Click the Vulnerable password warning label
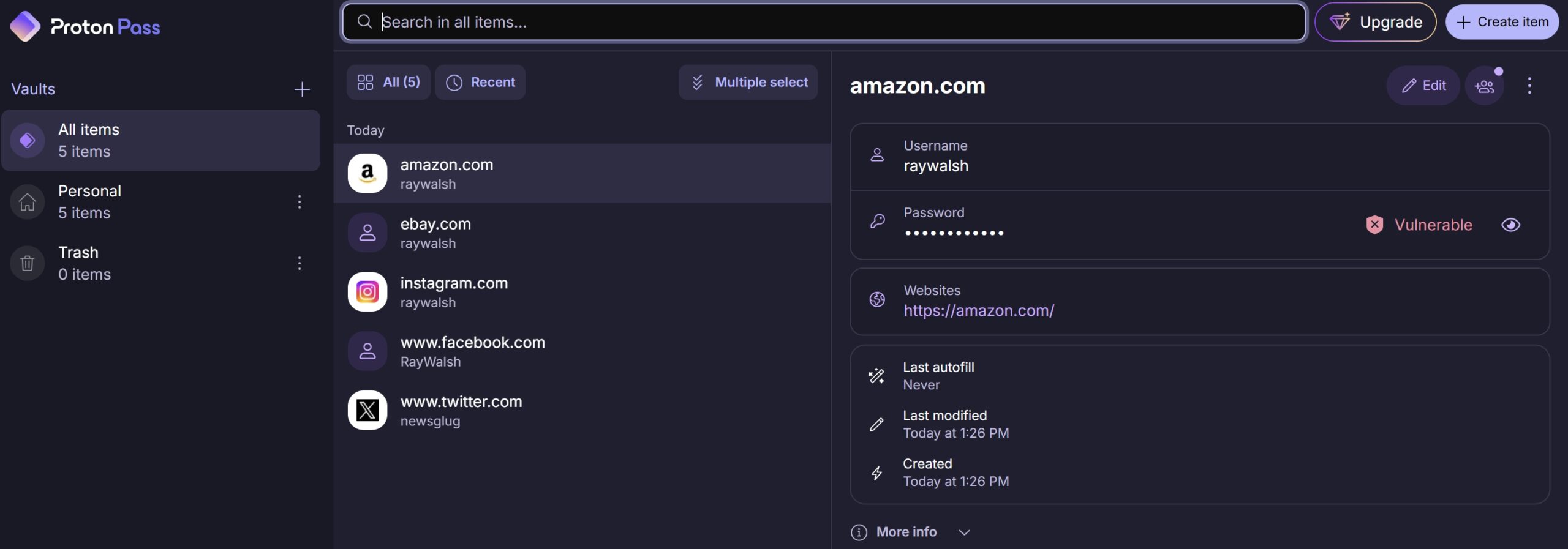 click(x=1433, y=225)
